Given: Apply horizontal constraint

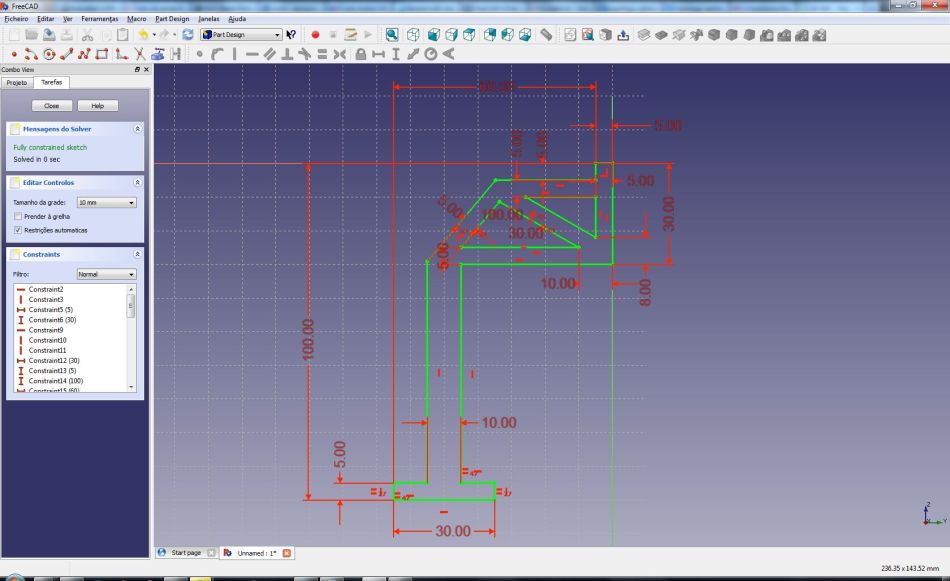Looking at the screenshot, I should pos(252,54).
